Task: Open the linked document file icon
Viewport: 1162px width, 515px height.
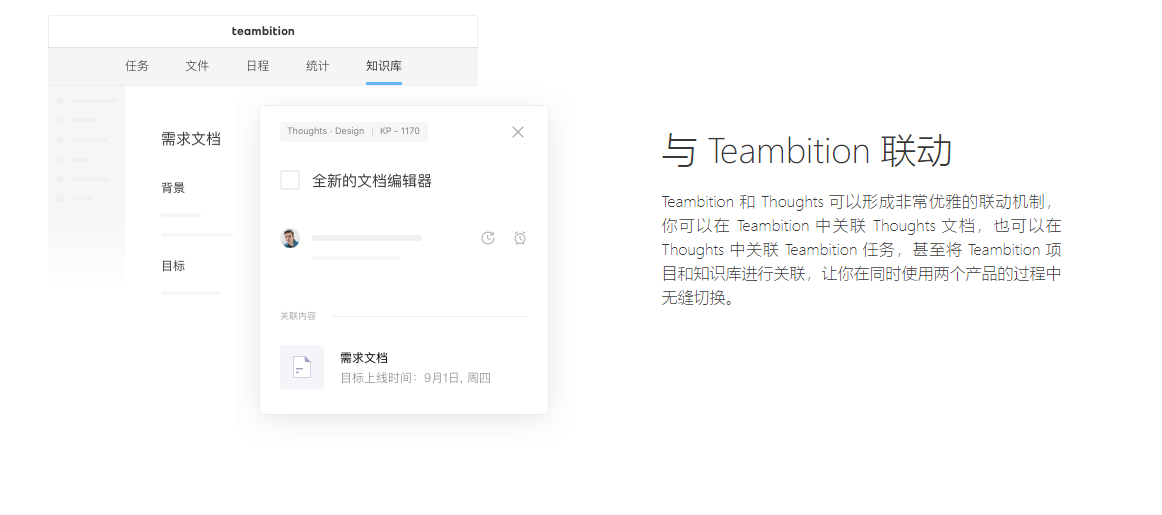Action: (x=302, y=367)
